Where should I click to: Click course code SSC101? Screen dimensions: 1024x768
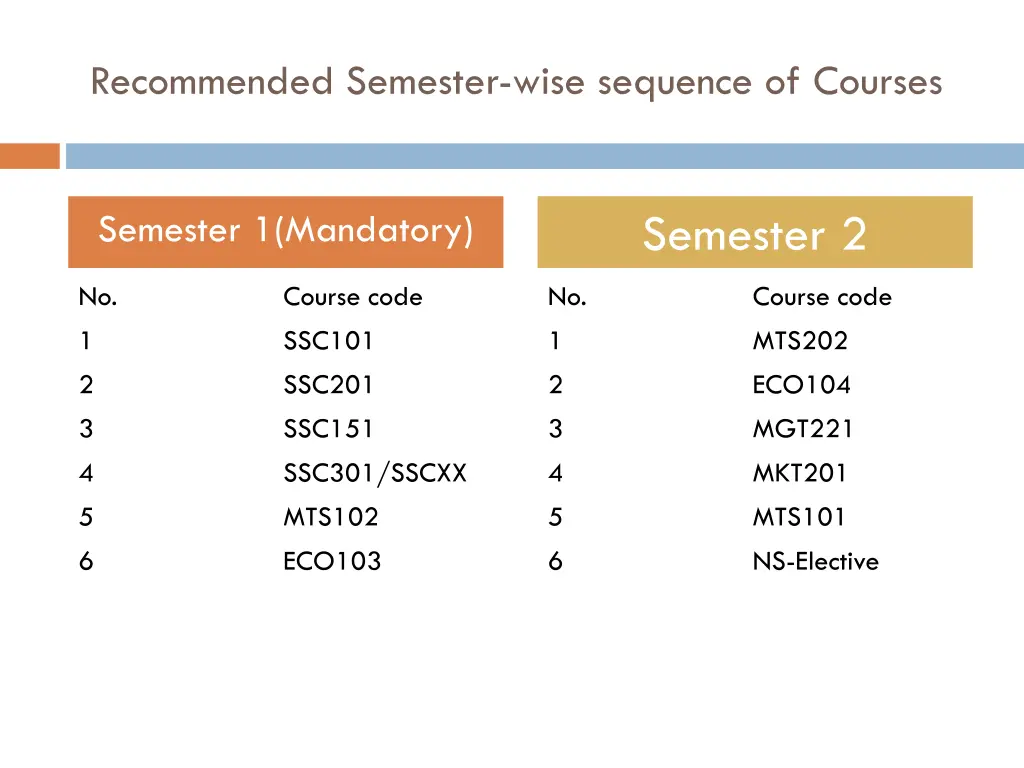point(328,341)
